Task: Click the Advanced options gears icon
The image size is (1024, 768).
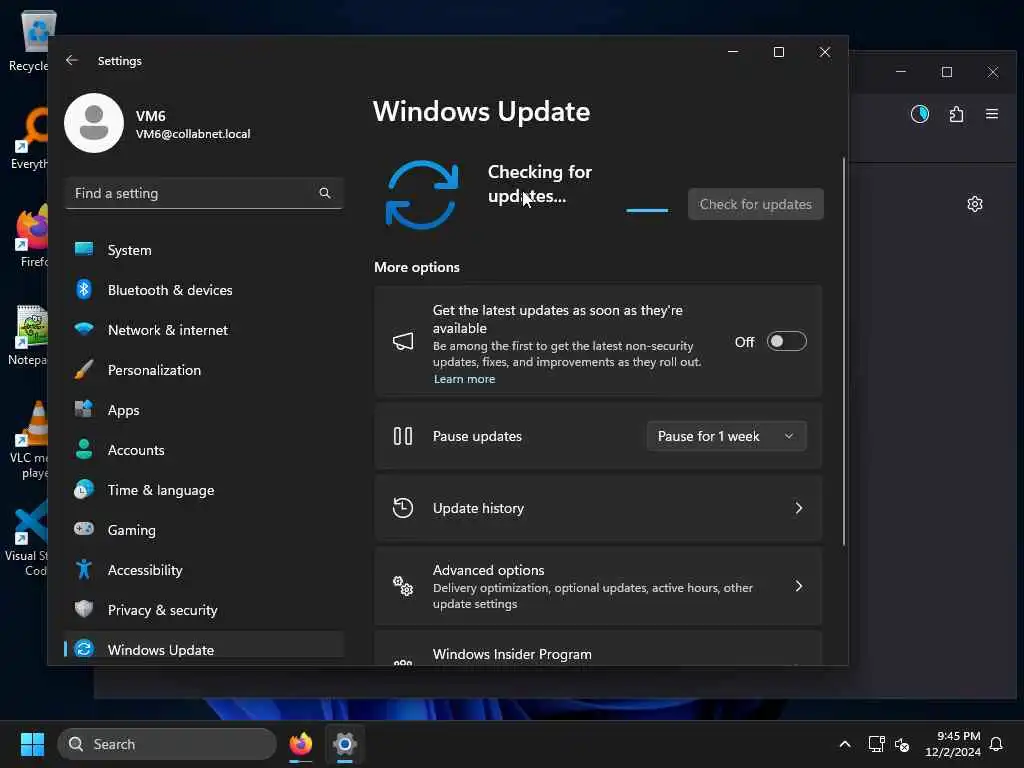Action: tap(403, 586)
